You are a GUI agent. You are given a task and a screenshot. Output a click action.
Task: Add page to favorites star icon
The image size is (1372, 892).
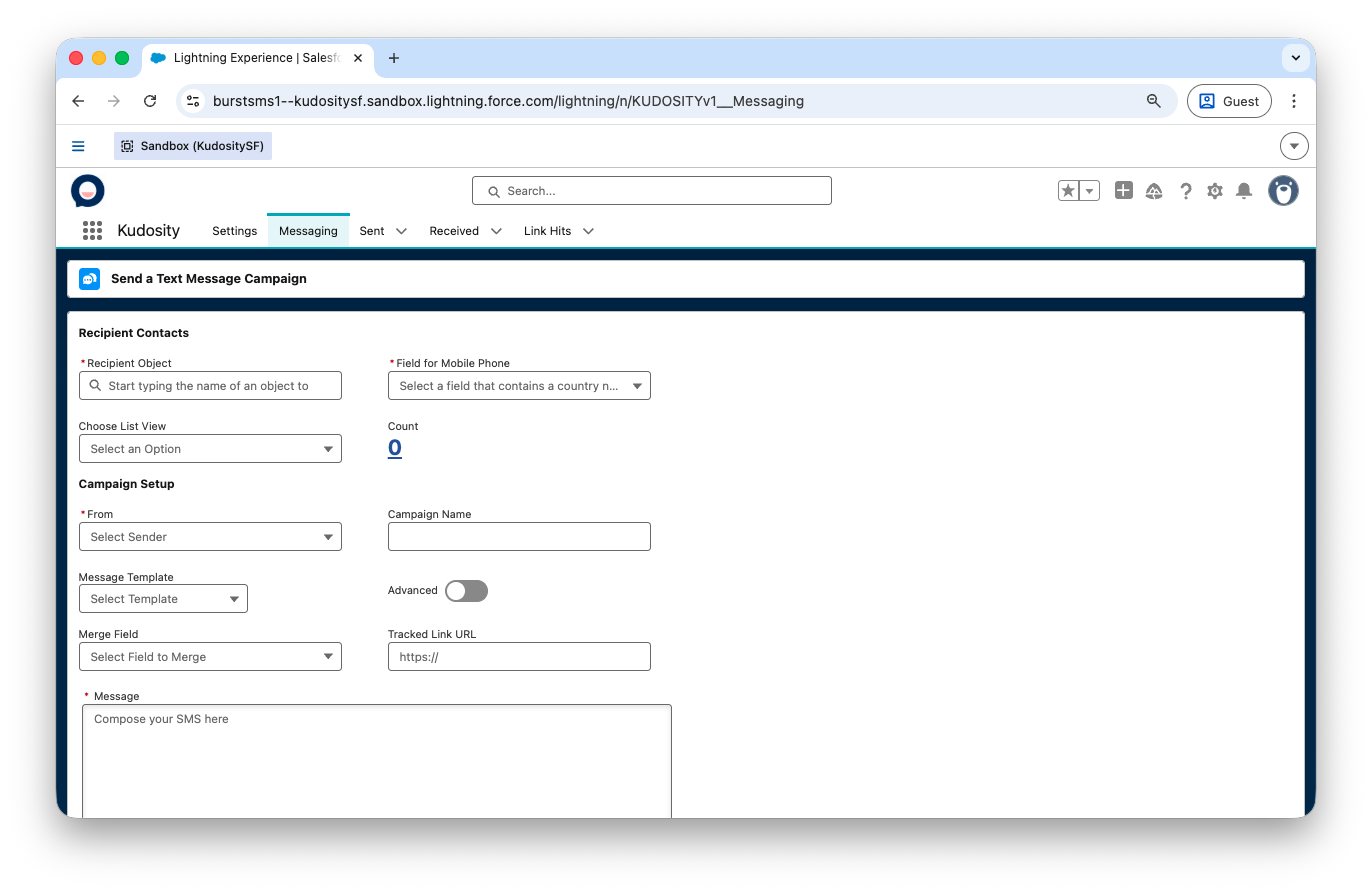[x=1069, y=191]
